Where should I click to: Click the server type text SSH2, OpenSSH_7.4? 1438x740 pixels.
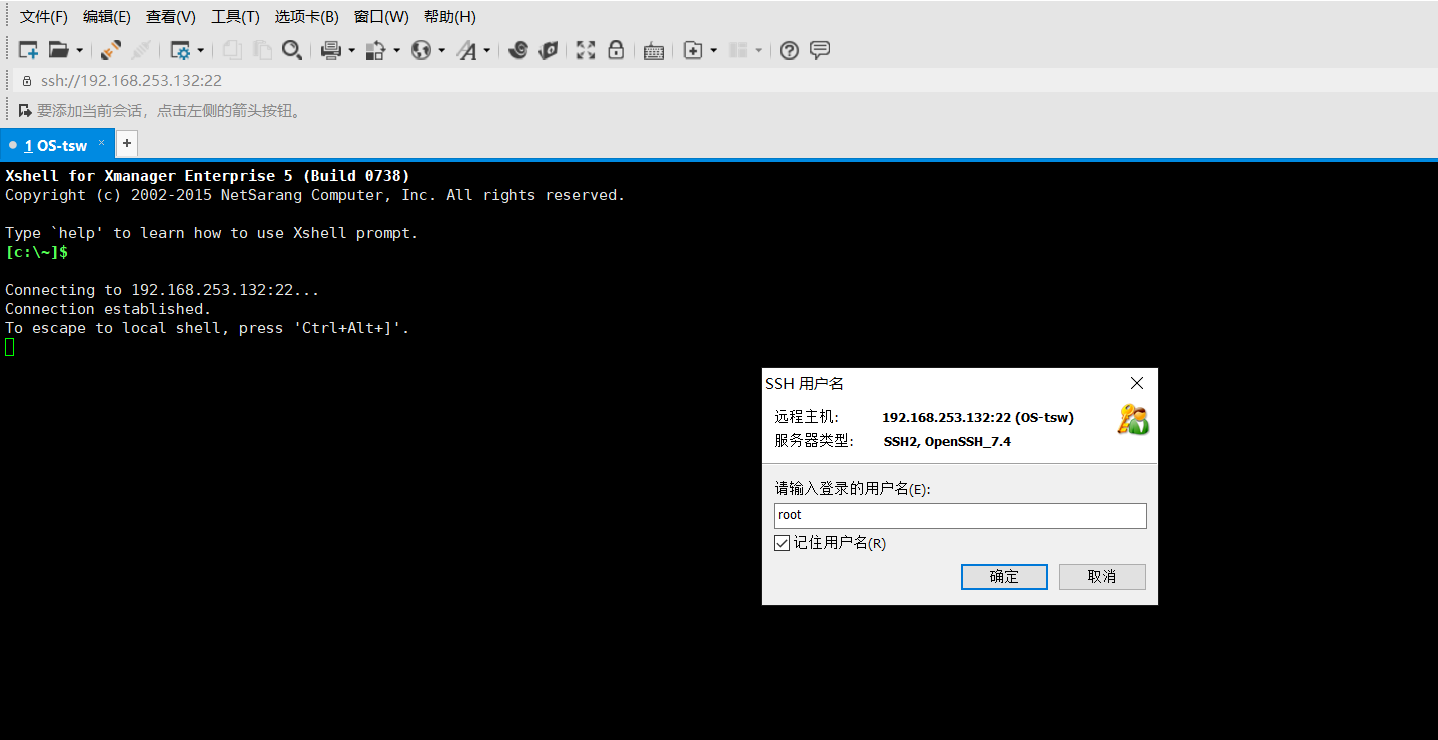[x=947, y=442]
